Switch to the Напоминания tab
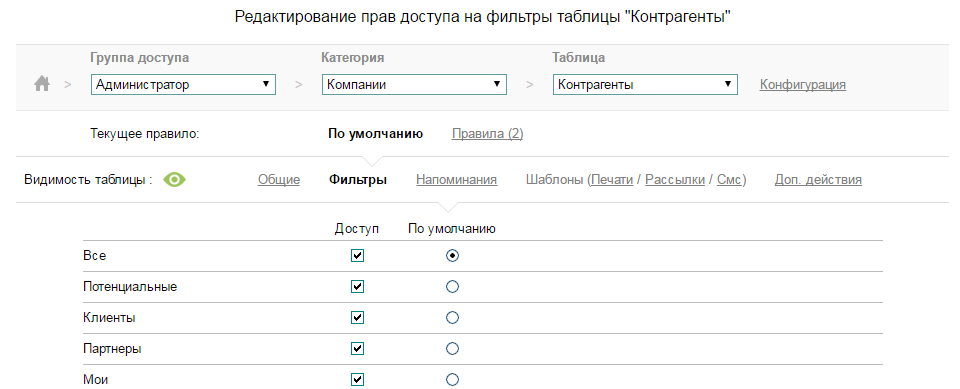 (x=456, y=179)
